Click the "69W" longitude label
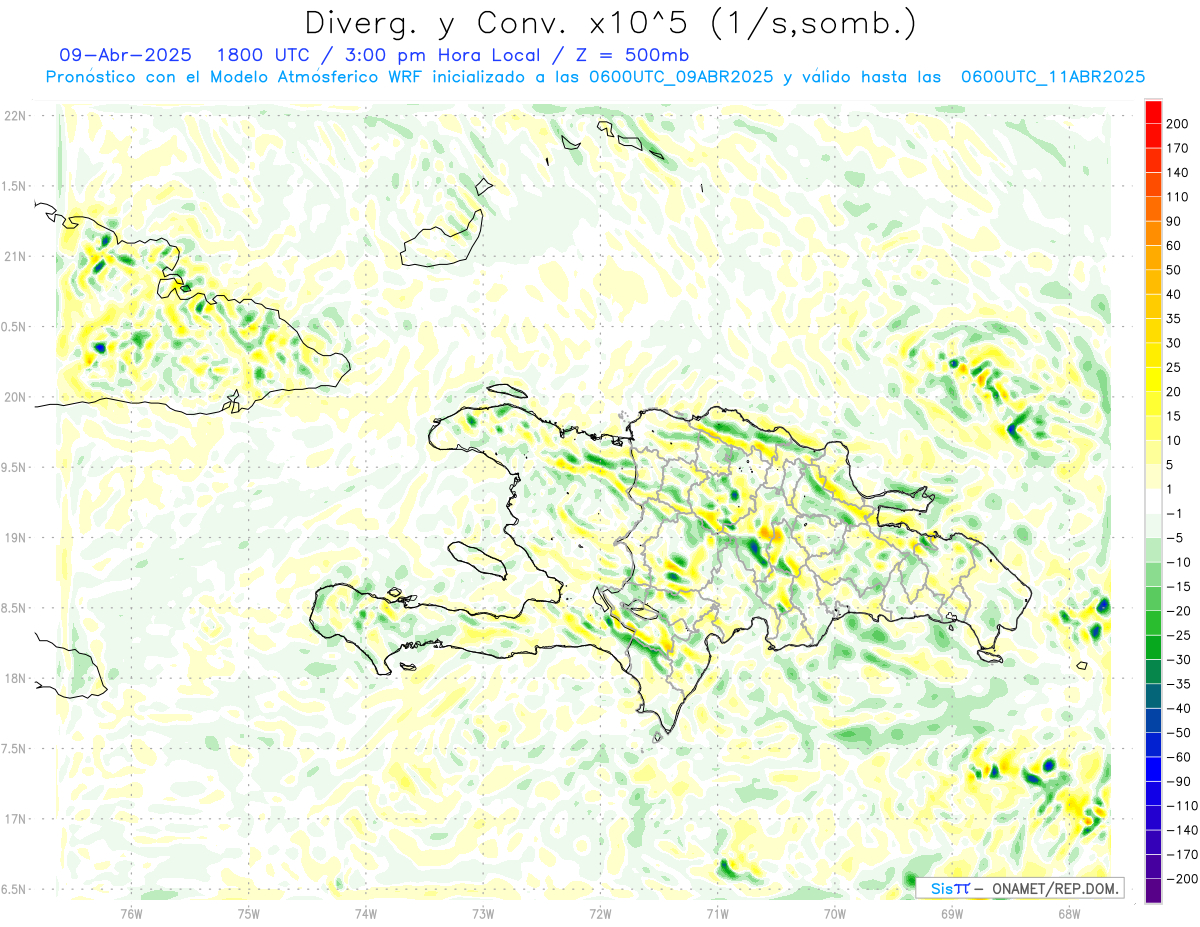The width and height of the screenshot is (1200, 927). pyautogui.click(x=952, y=912)
